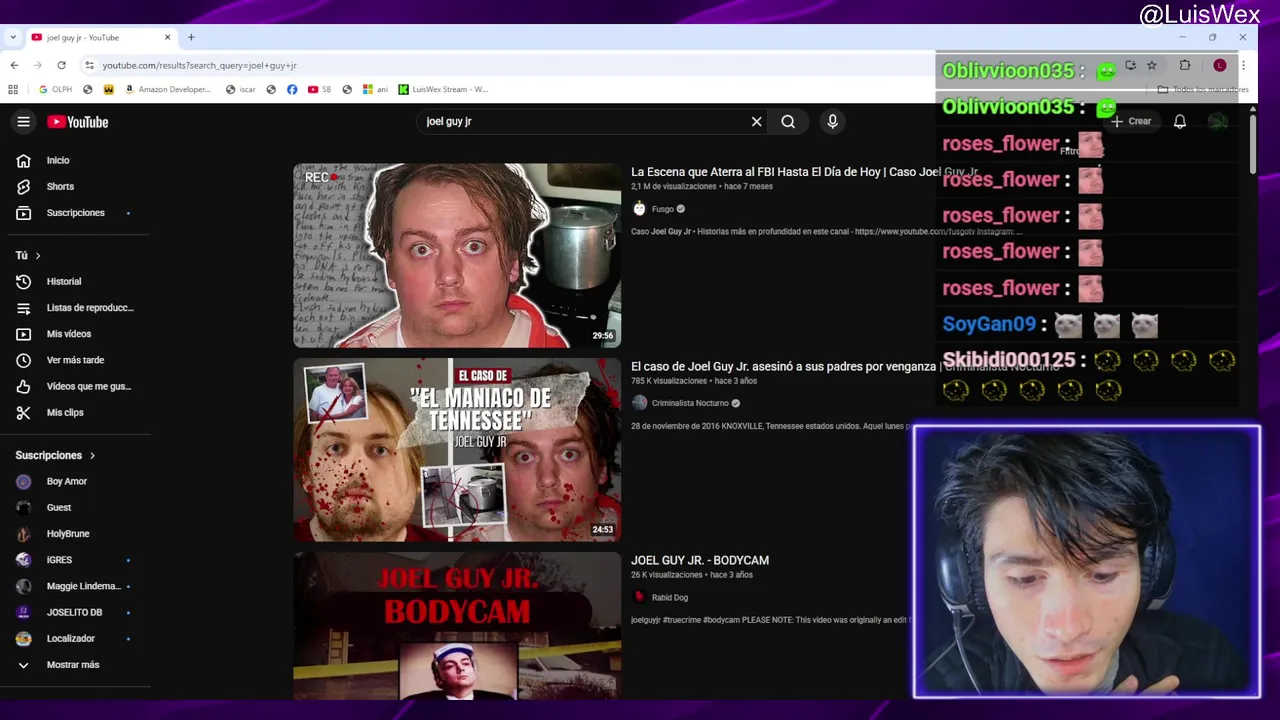Viewport: 1280px width, 720px height.
Task: Open the YouTube hamburger guide menu
Action: pos(23,122)
